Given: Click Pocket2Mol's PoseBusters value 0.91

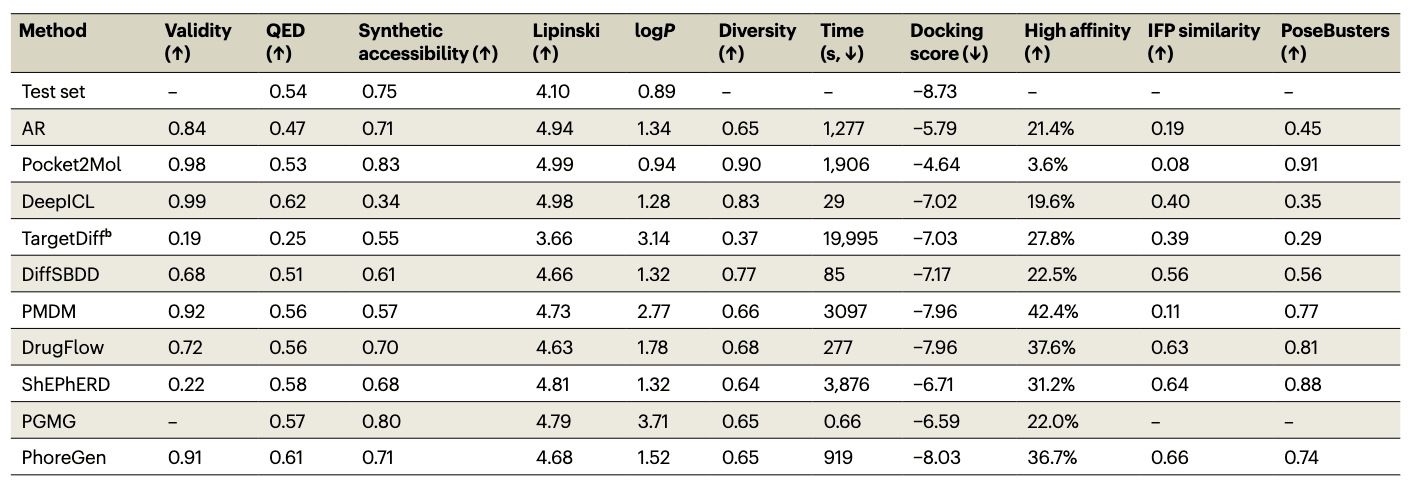Looking at the screenshot, I should [x=1298, y=165].
